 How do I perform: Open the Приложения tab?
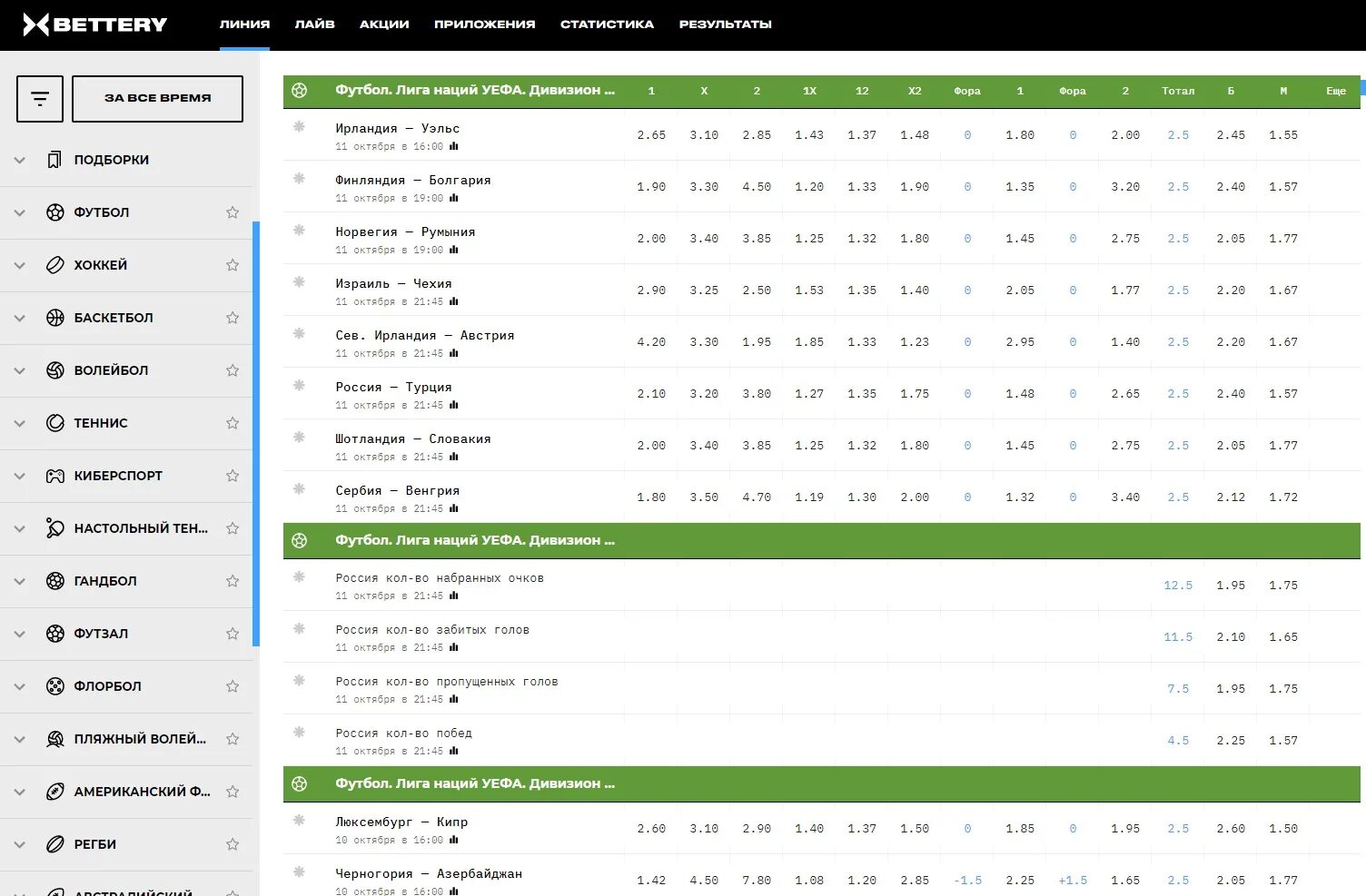(x=484, y=25)
